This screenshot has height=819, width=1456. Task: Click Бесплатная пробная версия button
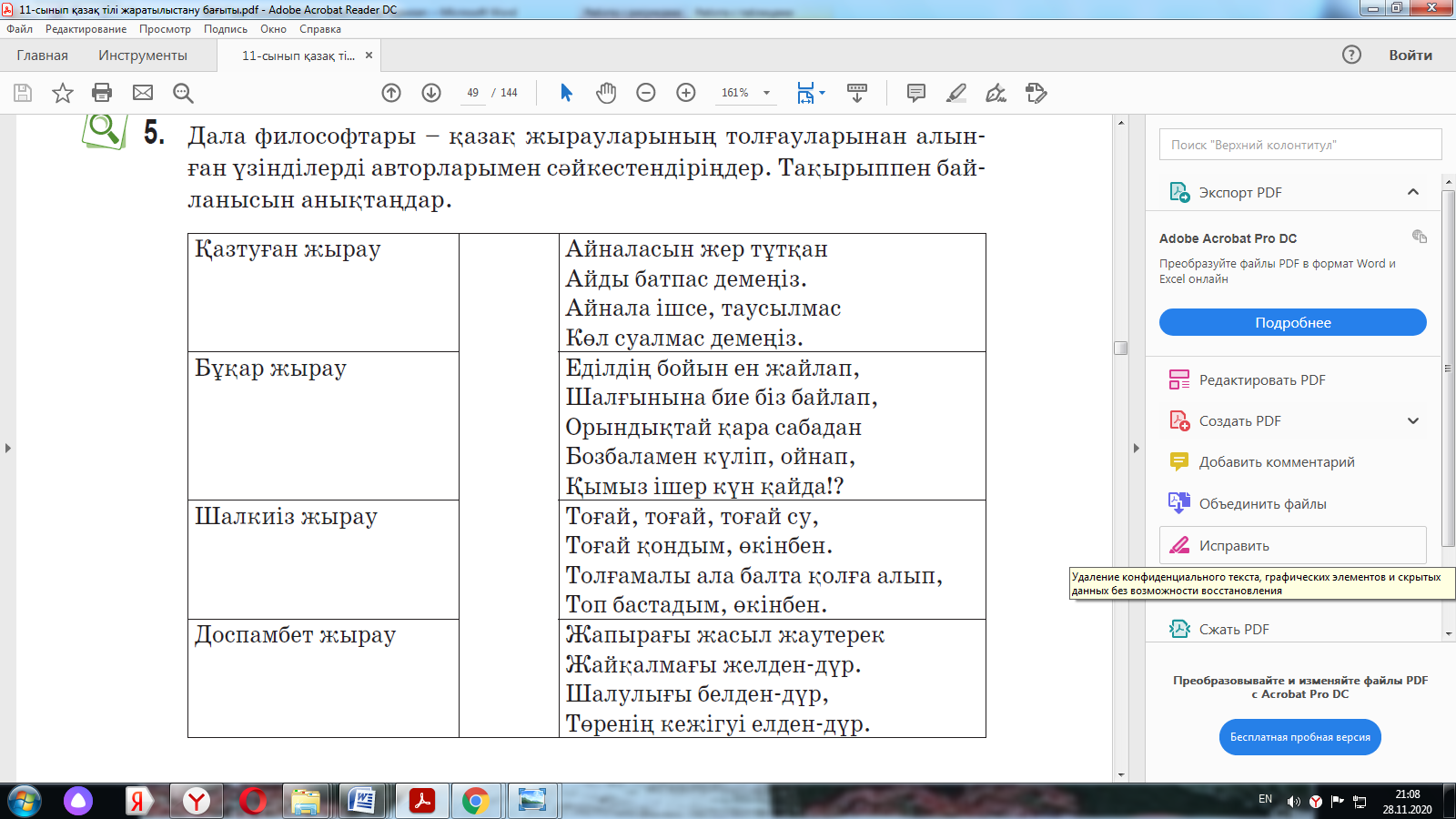[1300, 737]
